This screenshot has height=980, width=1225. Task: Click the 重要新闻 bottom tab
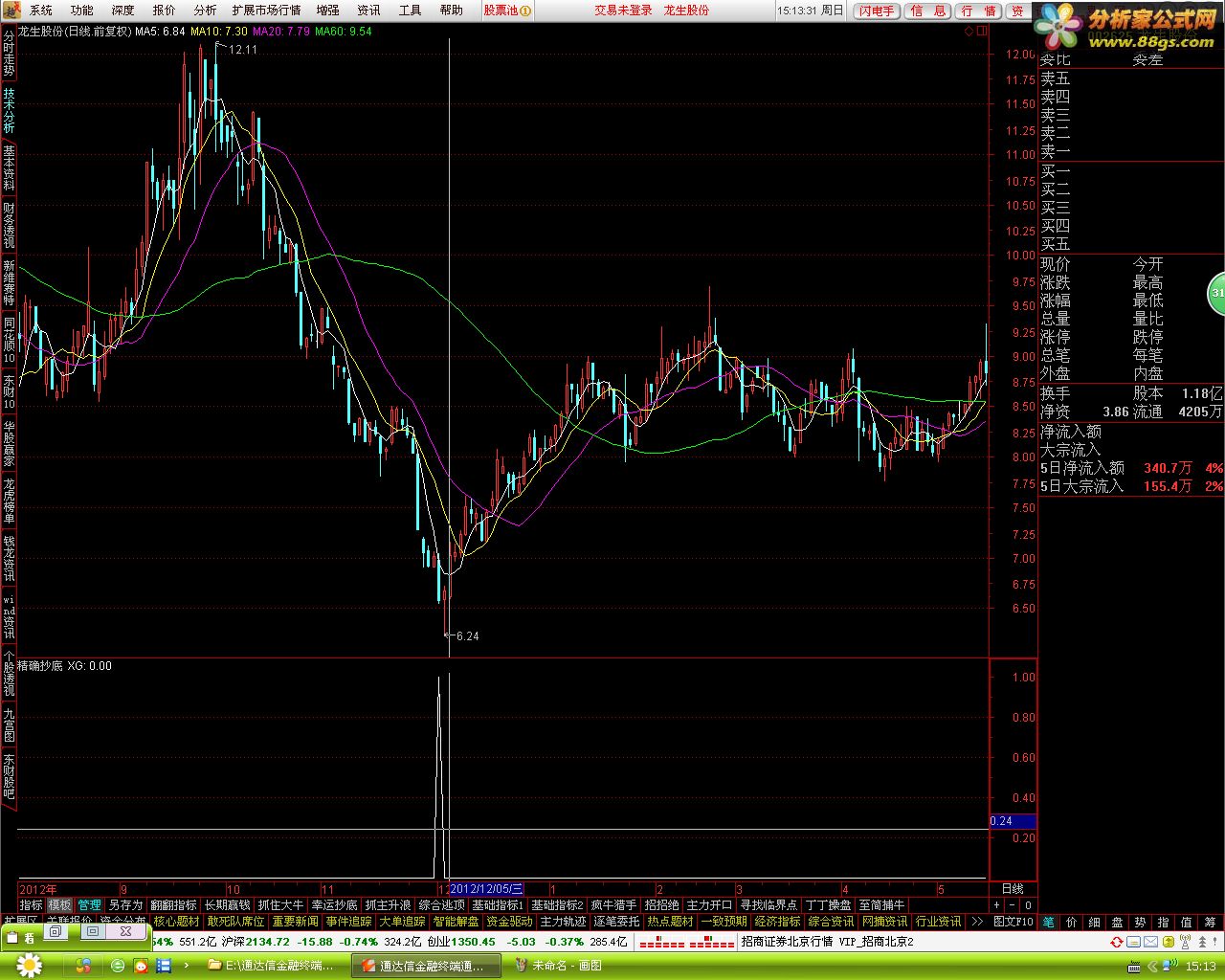pyautogui.click(x=295, y=922)
